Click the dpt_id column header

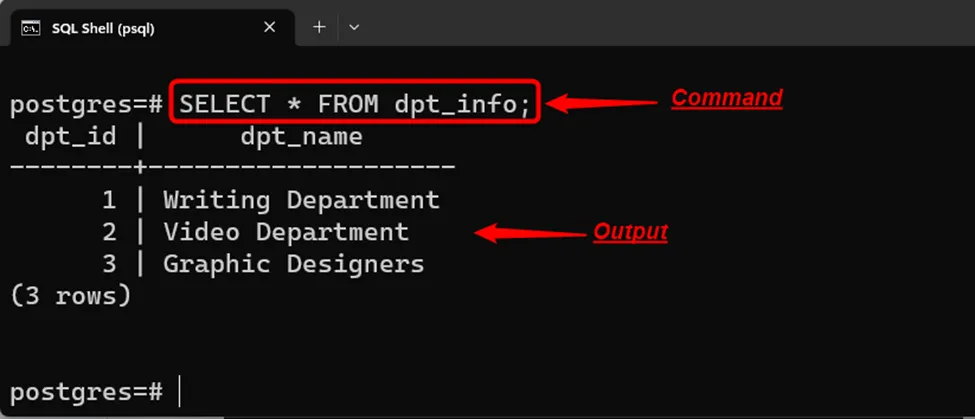(71, 136)
